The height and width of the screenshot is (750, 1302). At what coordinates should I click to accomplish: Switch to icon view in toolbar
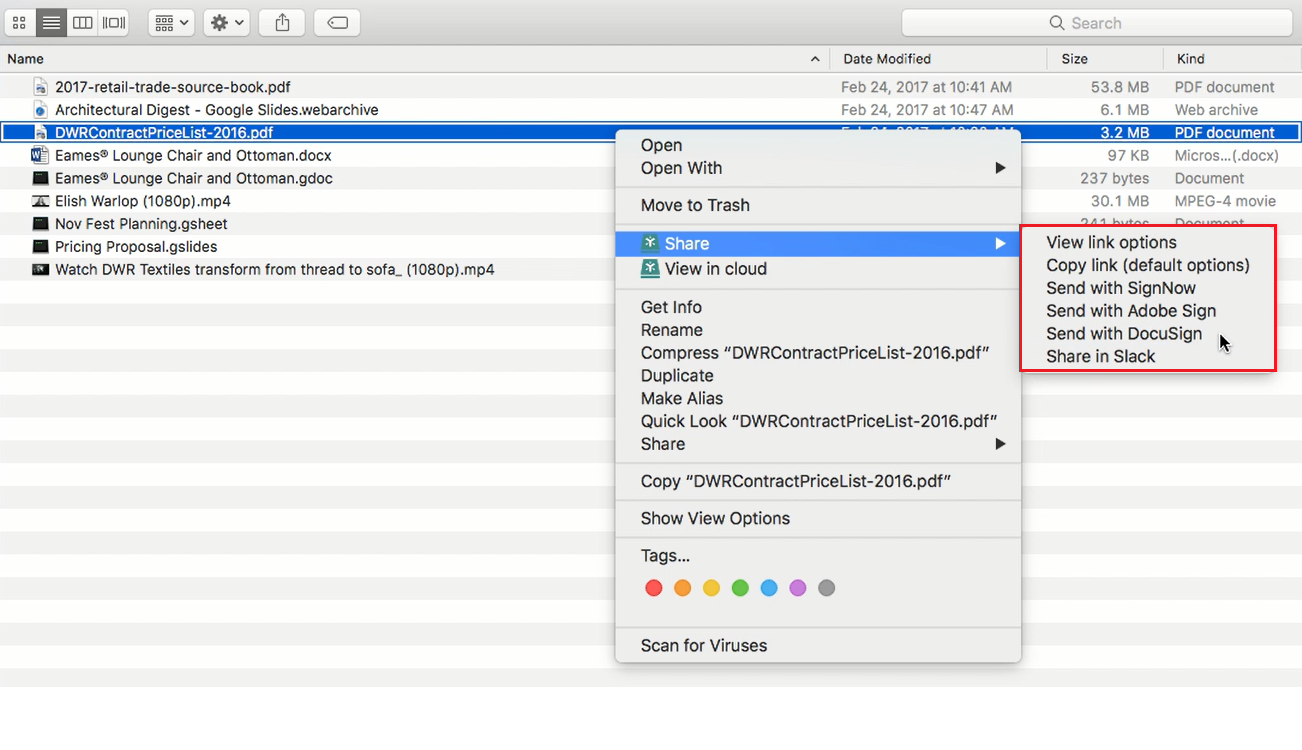19,22
